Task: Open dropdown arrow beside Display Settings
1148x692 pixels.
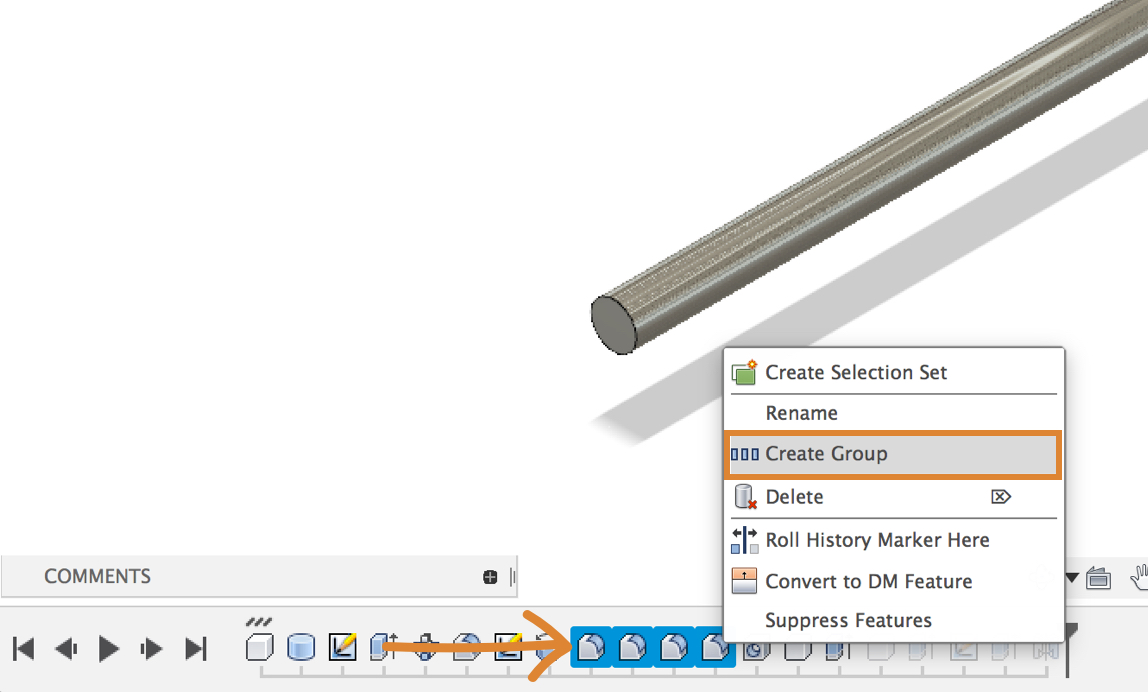Action: [1073, 578]
